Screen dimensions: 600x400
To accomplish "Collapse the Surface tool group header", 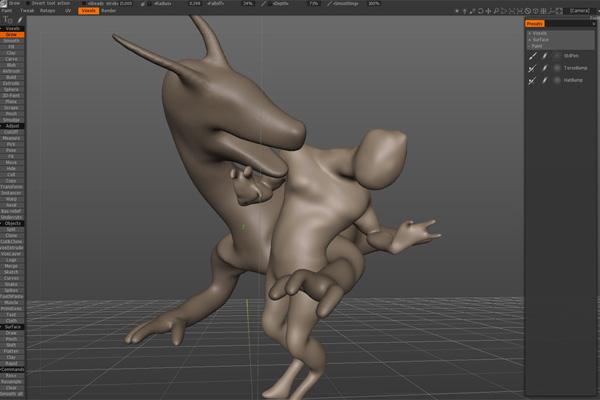I will [12, 327].
